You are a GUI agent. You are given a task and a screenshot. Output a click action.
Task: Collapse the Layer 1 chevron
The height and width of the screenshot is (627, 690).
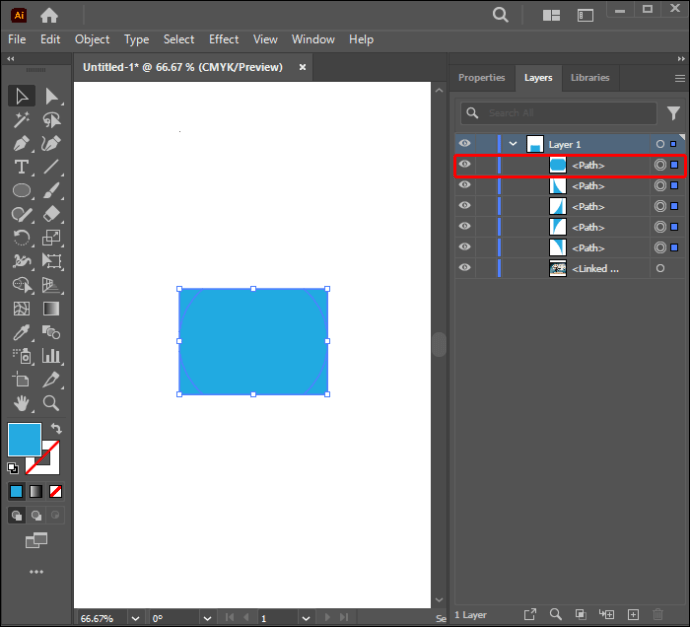click(513, 144)
